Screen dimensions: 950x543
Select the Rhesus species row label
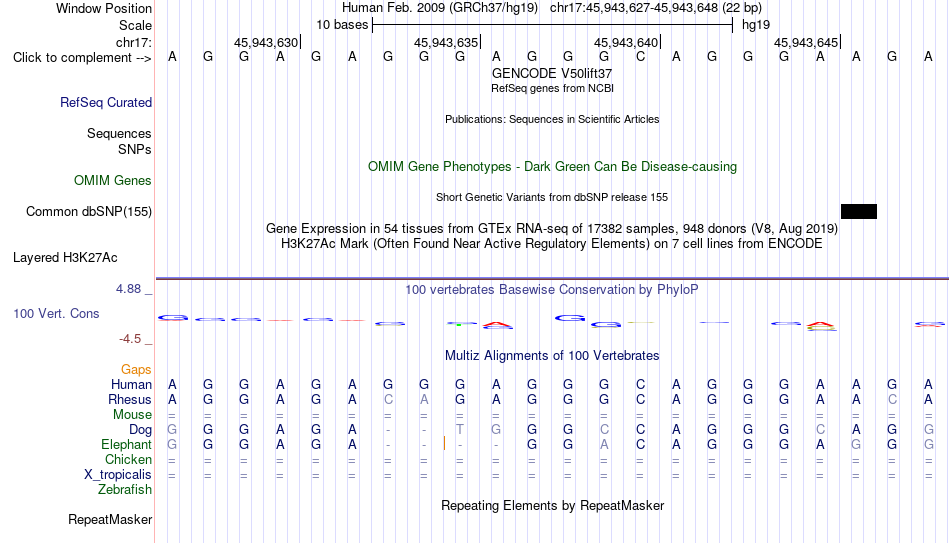click(130, 399)
